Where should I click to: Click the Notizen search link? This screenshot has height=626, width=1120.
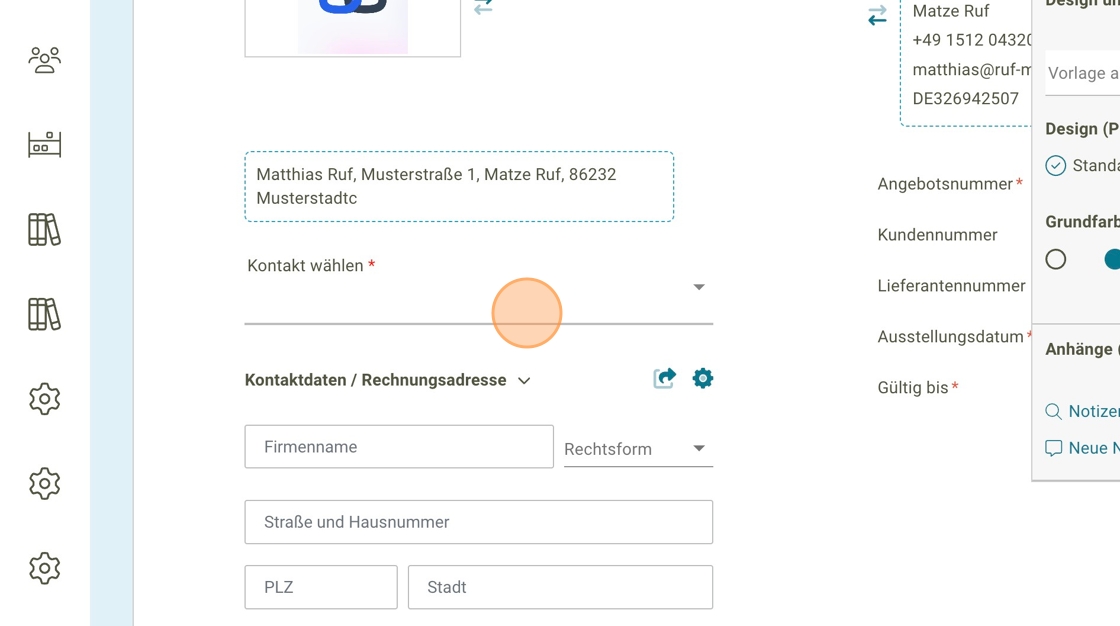tap(1090, 411)
